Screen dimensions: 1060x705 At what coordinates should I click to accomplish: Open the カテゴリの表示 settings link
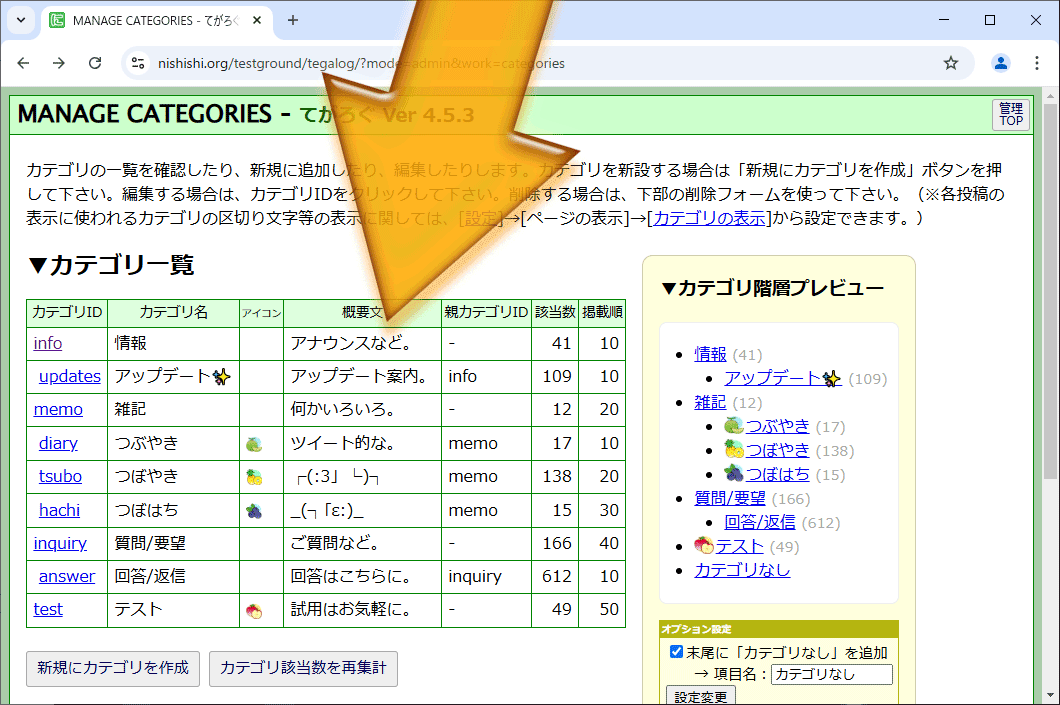(x=709, y=218)
